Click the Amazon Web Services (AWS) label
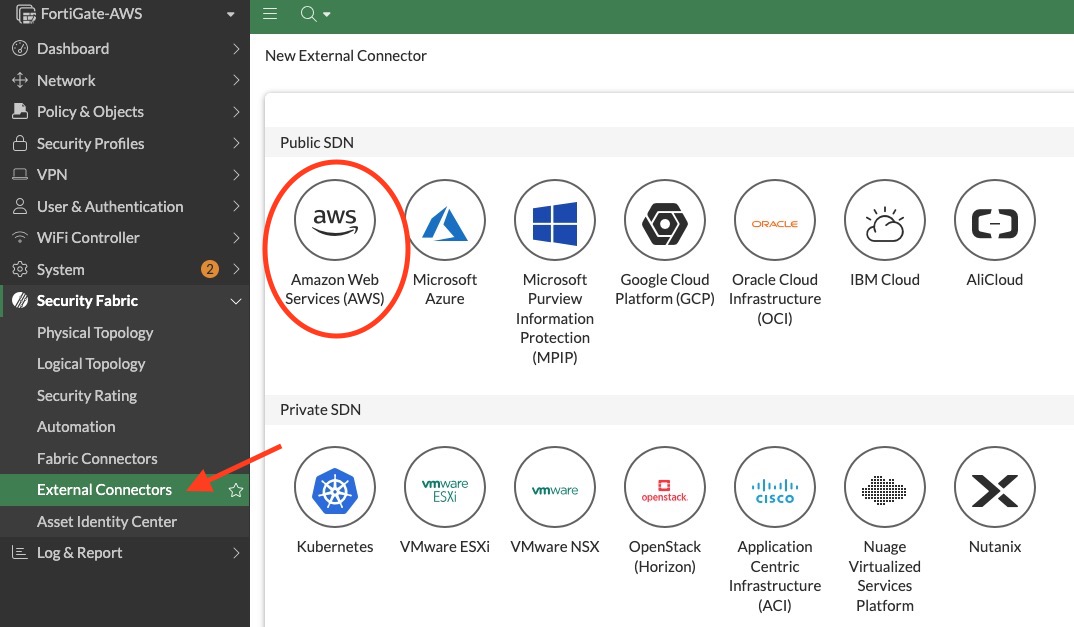 (x=335, y=289)
